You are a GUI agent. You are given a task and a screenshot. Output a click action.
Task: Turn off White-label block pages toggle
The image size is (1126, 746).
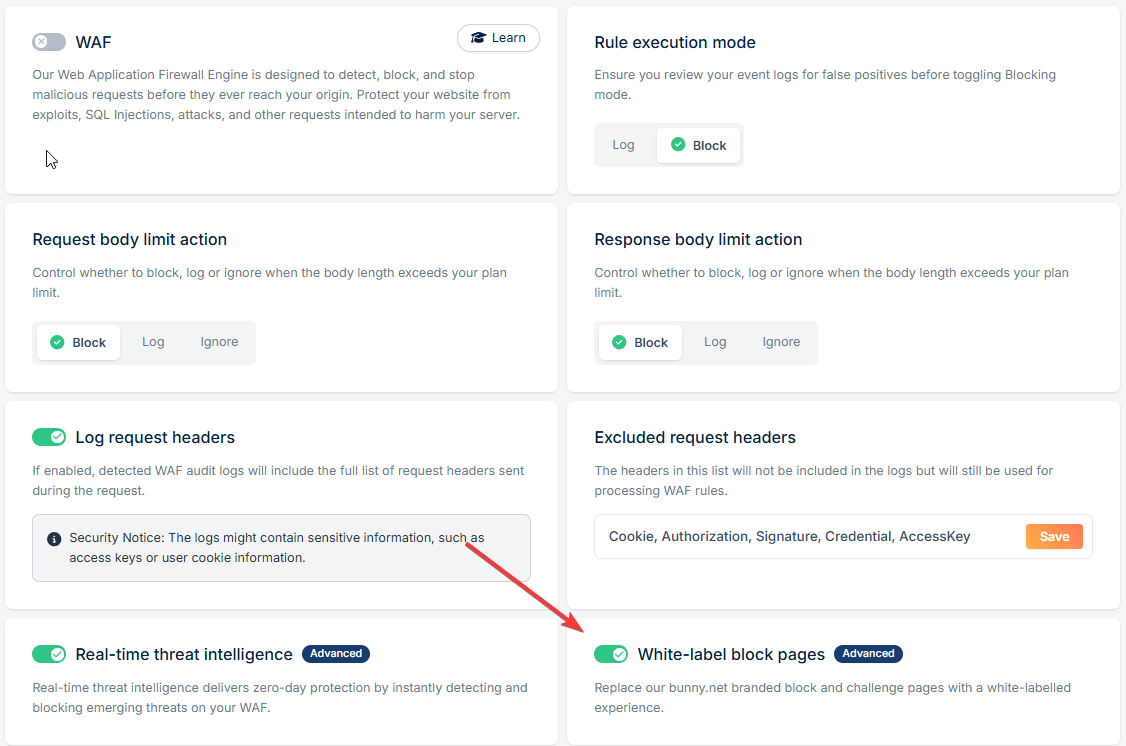pyautogui.click(x=611, y=654)
